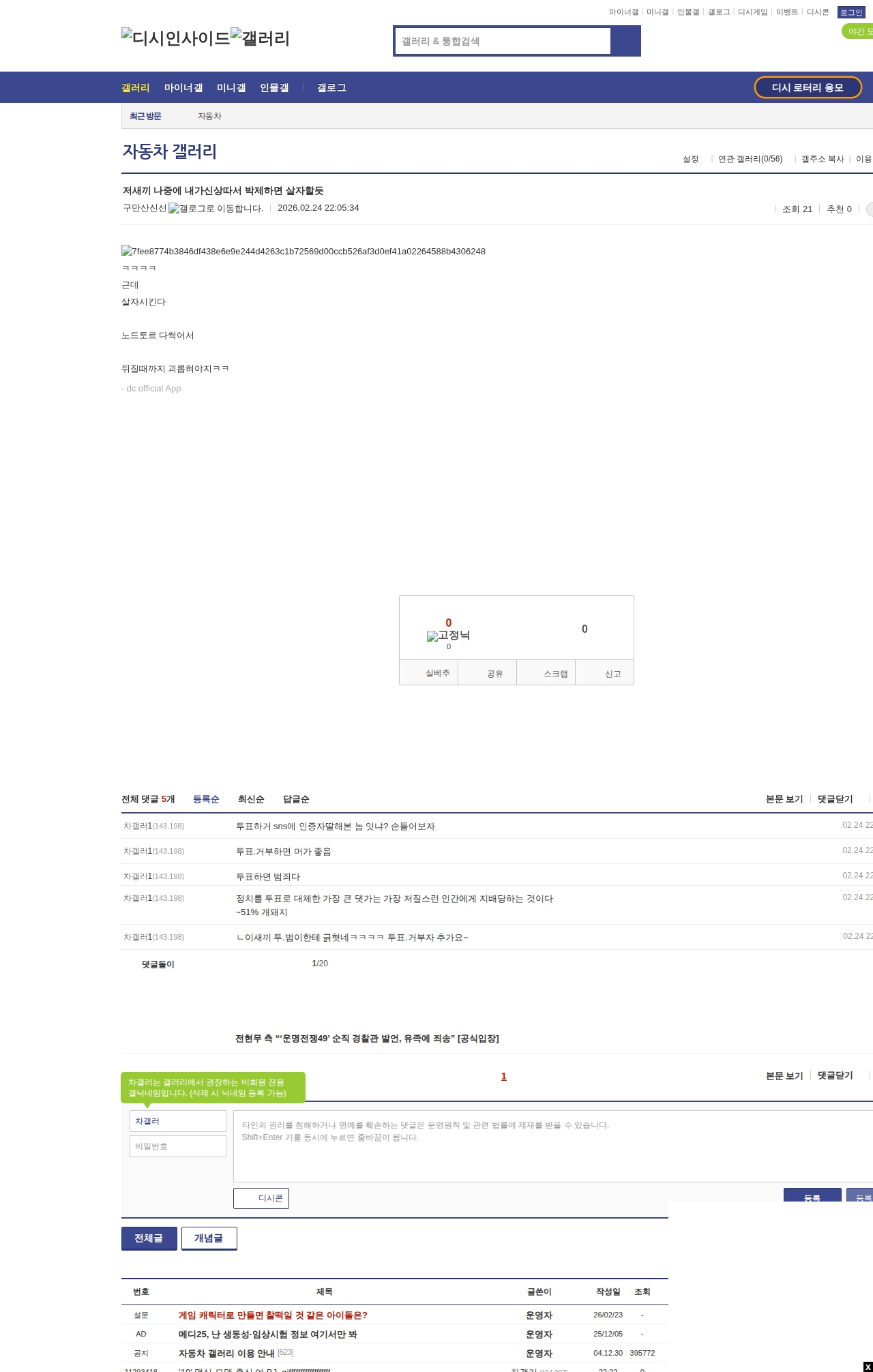The image size is (873, 1372).
Task: Click the 신고 report button
Action: tap(604, 672)
